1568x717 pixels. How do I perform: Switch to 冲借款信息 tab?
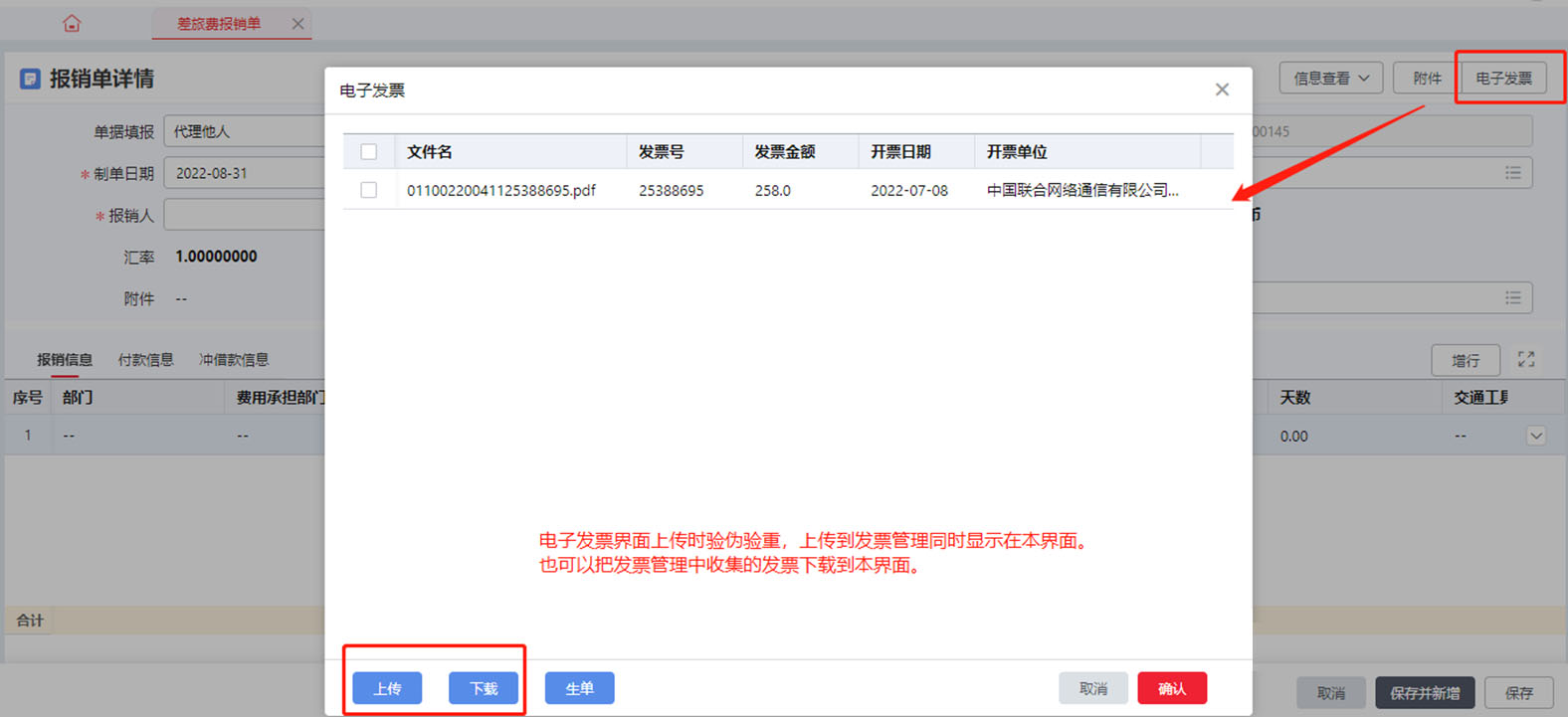[x=234, y=360]
